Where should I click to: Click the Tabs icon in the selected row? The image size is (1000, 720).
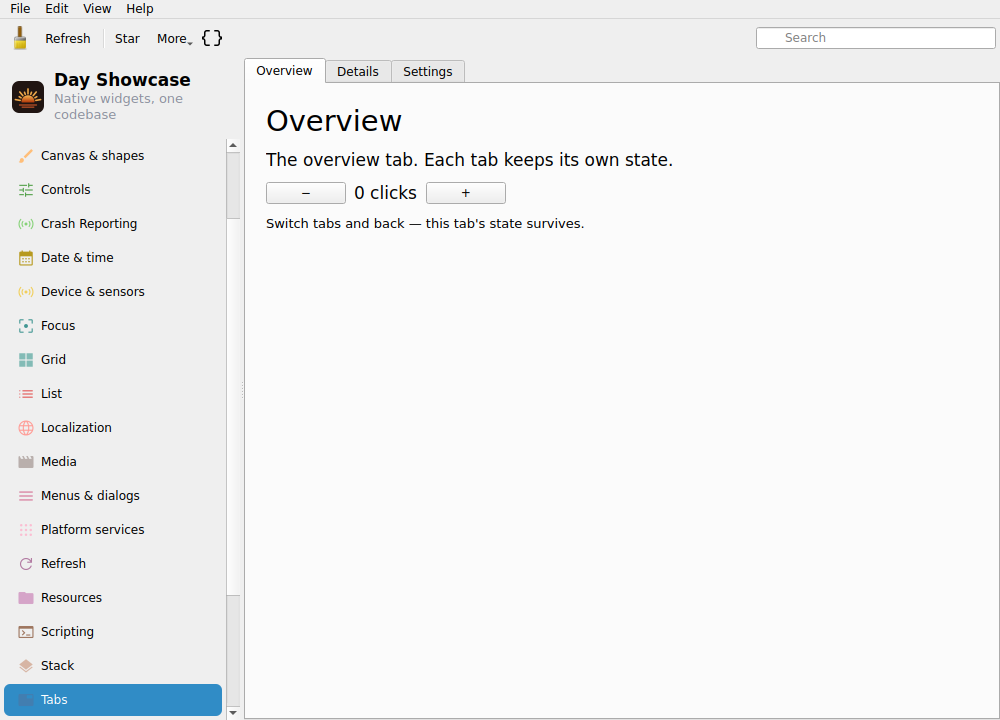tap(26, 700)
